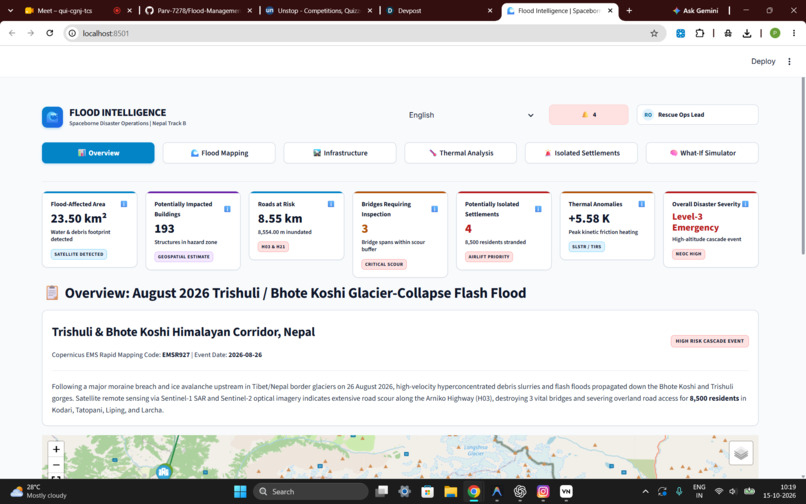The width and height of the screenshot is (806, 504).
Task: Reload the localhost page
Action: tap(50, 33)
